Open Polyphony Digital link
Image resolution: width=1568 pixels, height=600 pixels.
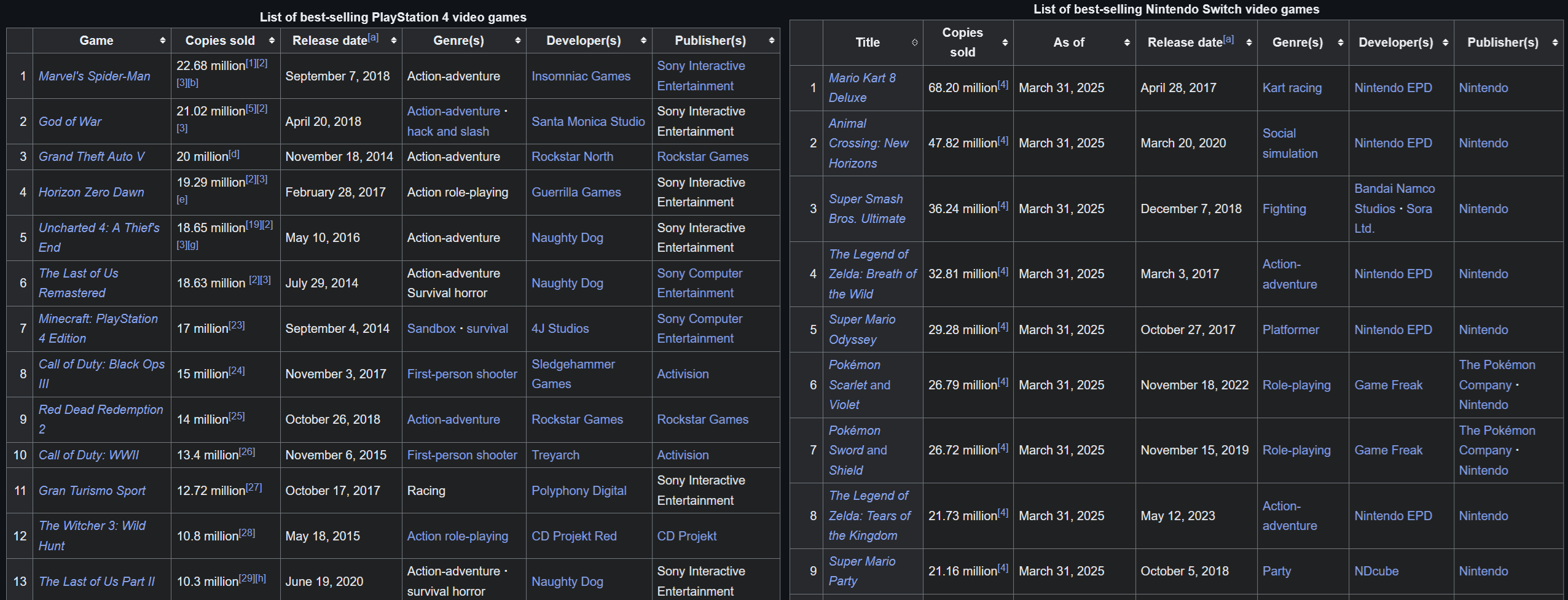point(579,491)
